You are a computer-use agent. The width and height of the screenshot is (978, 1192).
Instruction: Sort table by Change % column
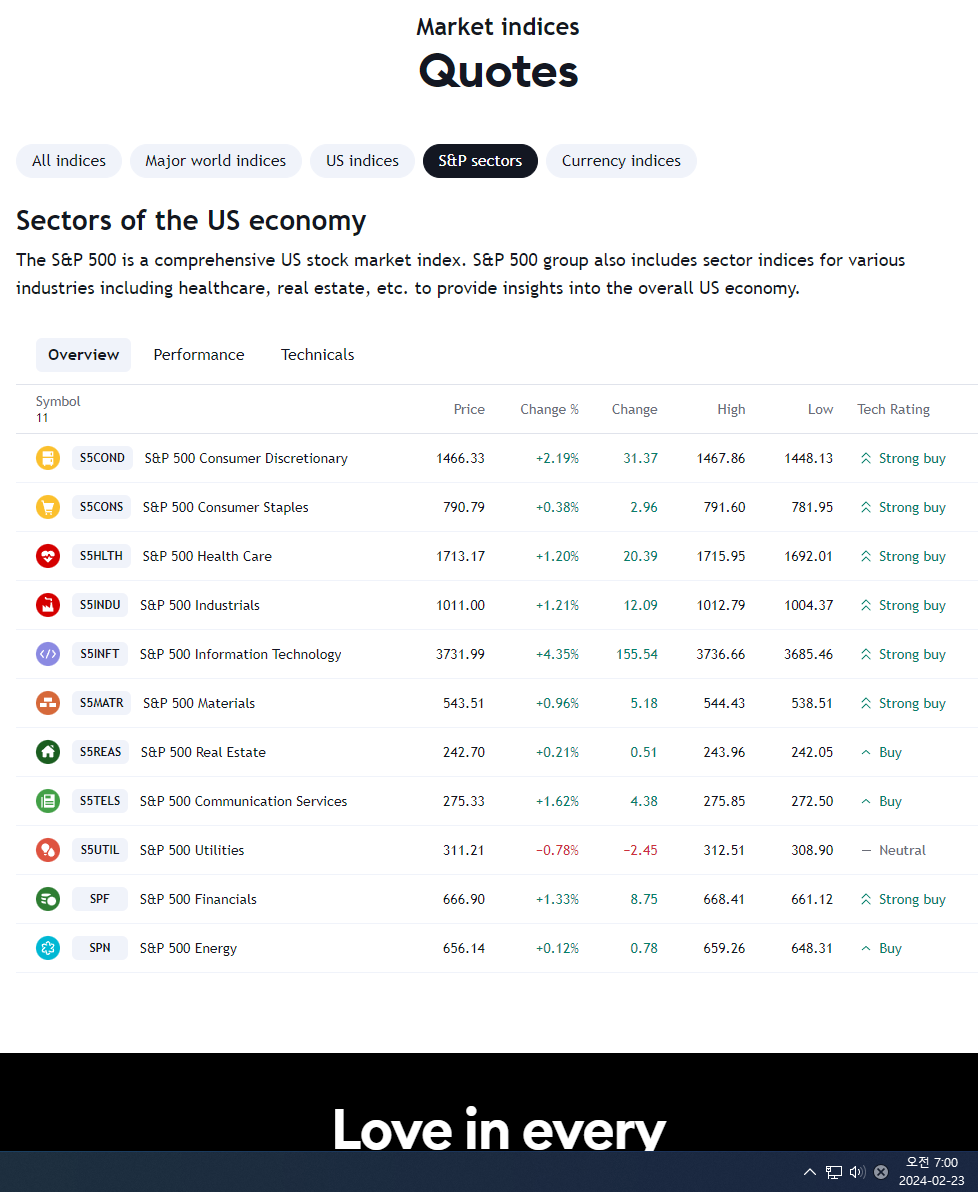click(549, 409)
